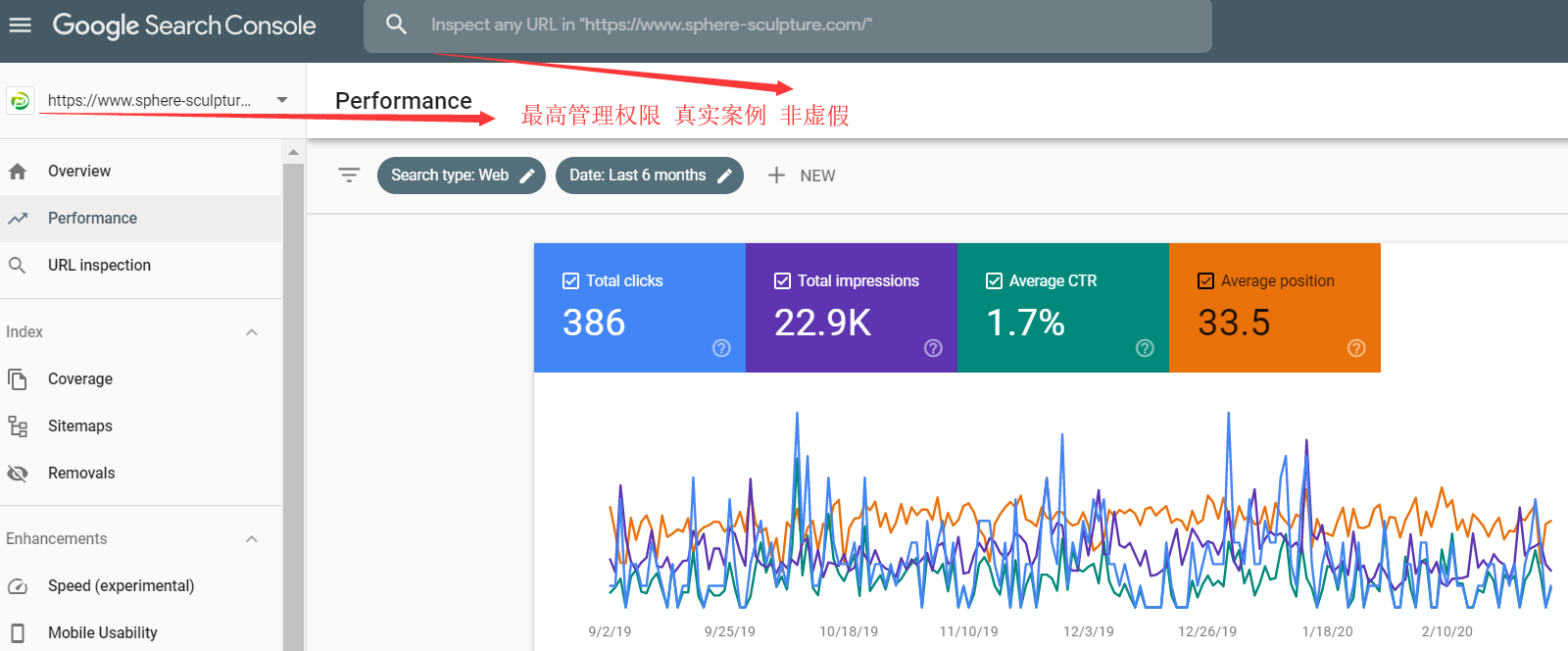Open help for Average position
The height and width of the screenshot is (651, 1568).
[x=1356, y=348]
